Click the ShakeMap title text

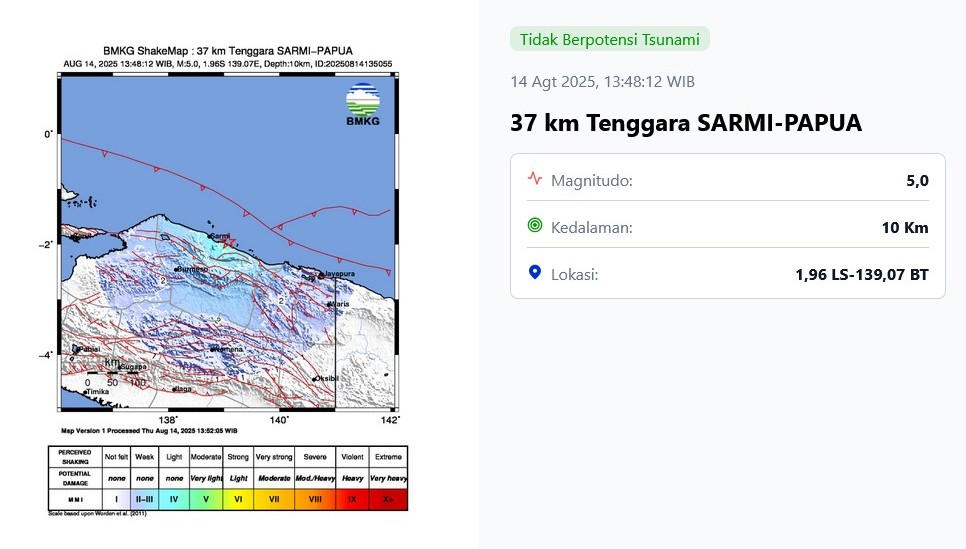coord(228,51)
